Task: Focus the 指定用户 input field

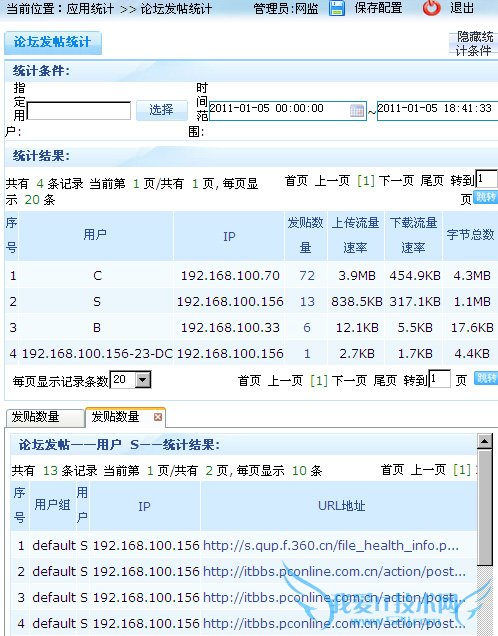Action: coord(79,110)
